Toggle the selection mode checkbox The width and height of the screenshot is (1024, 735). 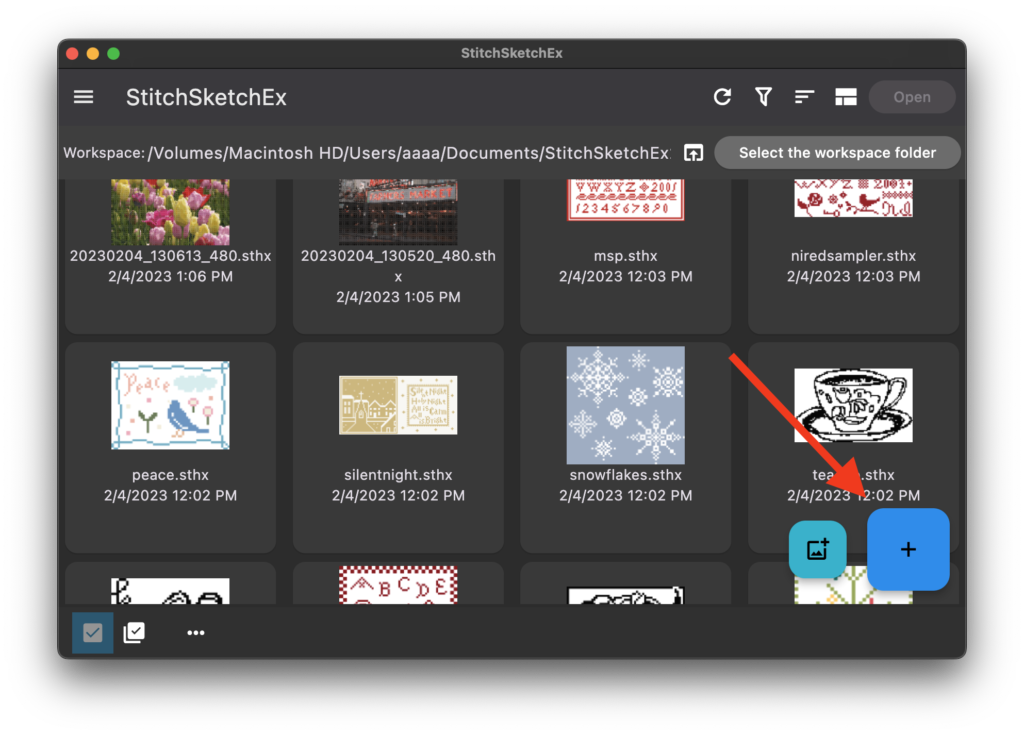[x=92, y=633]
